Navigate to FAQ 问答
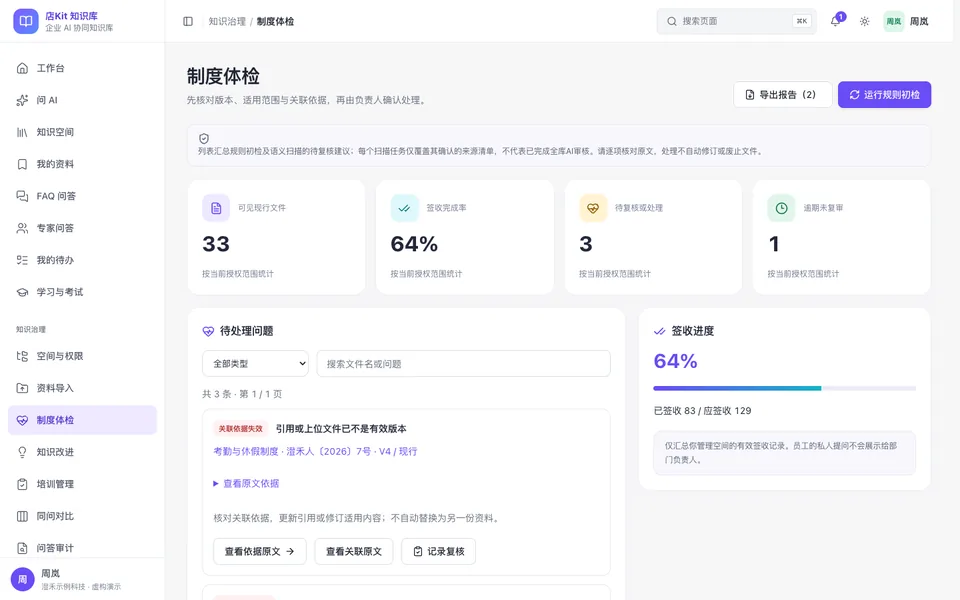Screen dimensions: 960x600 (82, 196)
